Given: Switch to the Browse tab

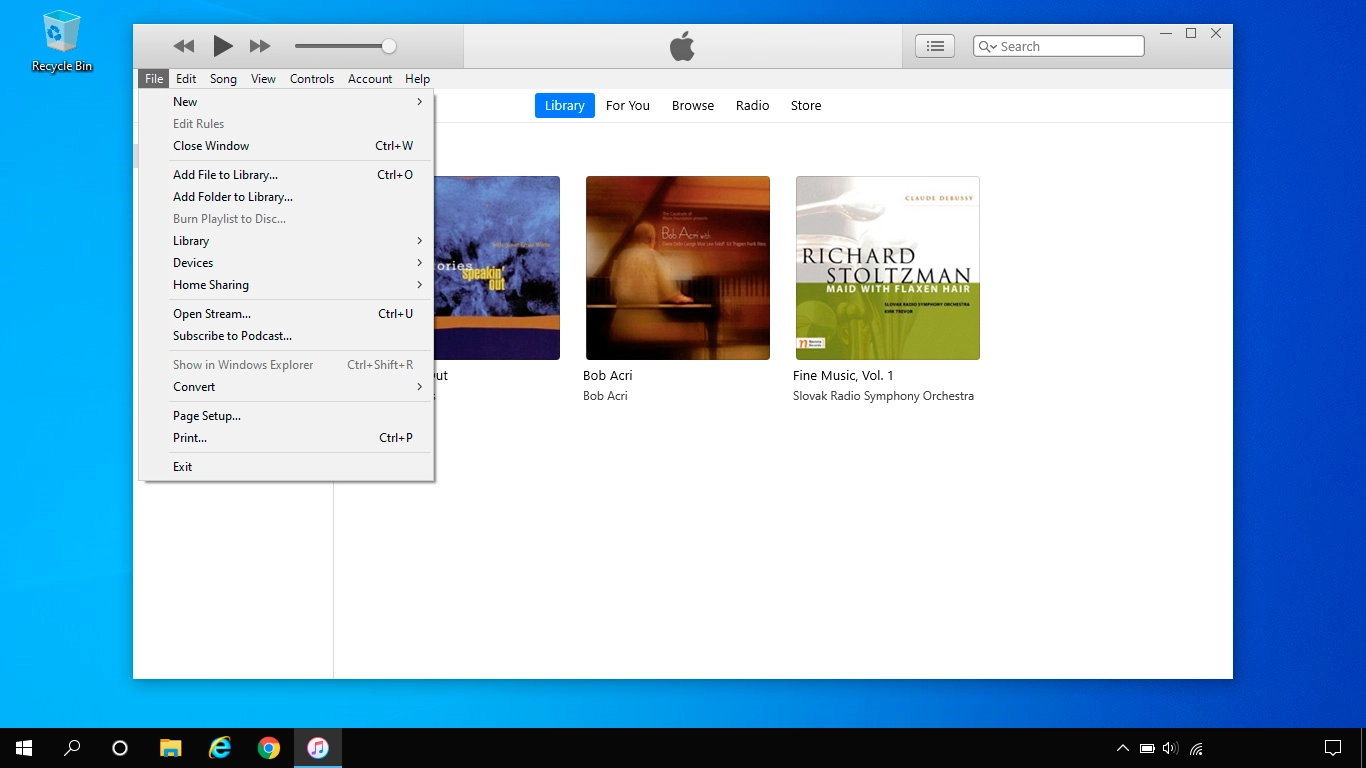Looking at the screenshot, I should click(692, 105).
